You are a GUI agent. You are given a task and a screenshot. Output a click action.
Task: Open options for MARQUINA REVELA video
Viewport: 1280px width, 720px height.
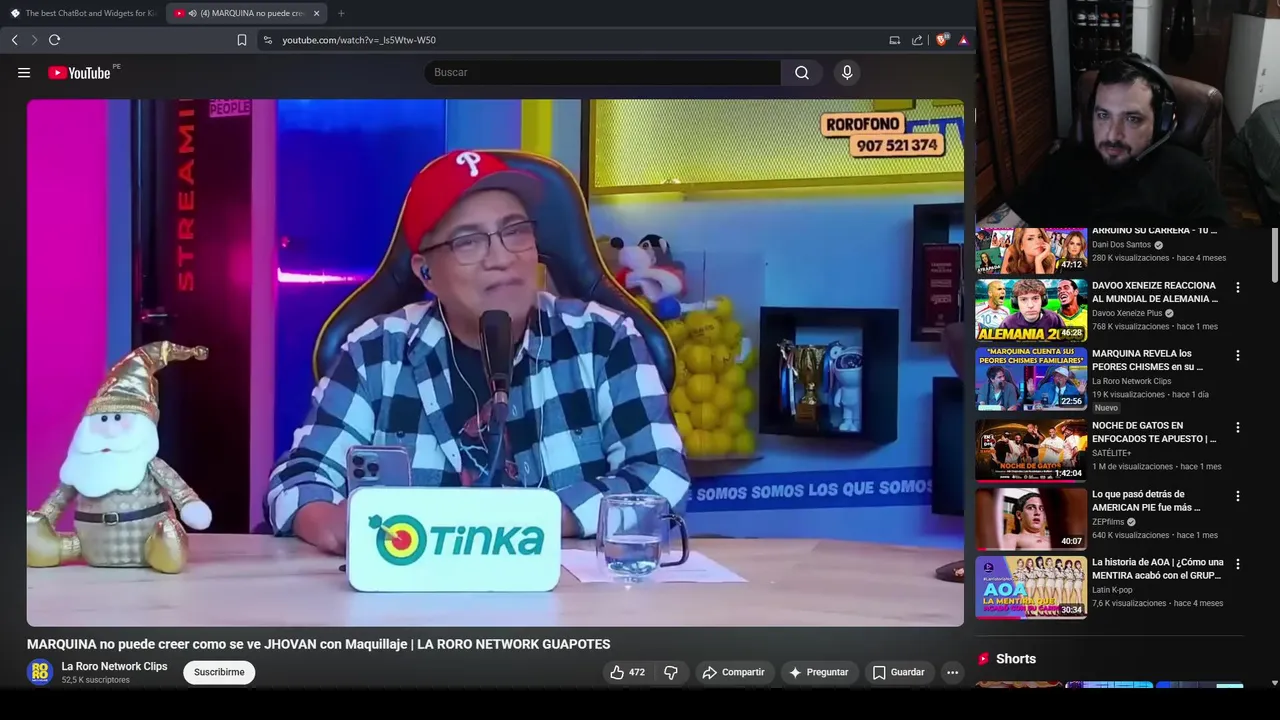point(1237,356)
